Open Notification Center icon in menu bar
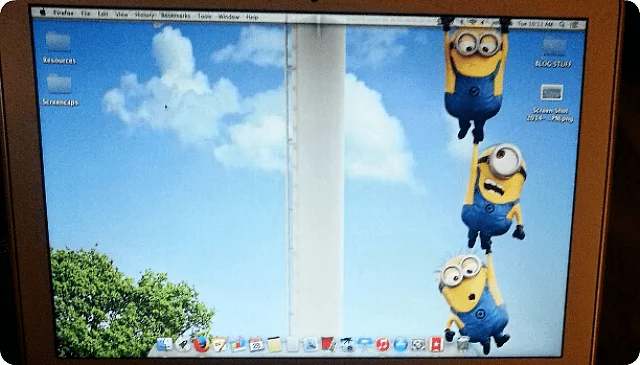This screenshot has width=640, height=365. click(575, 24)
